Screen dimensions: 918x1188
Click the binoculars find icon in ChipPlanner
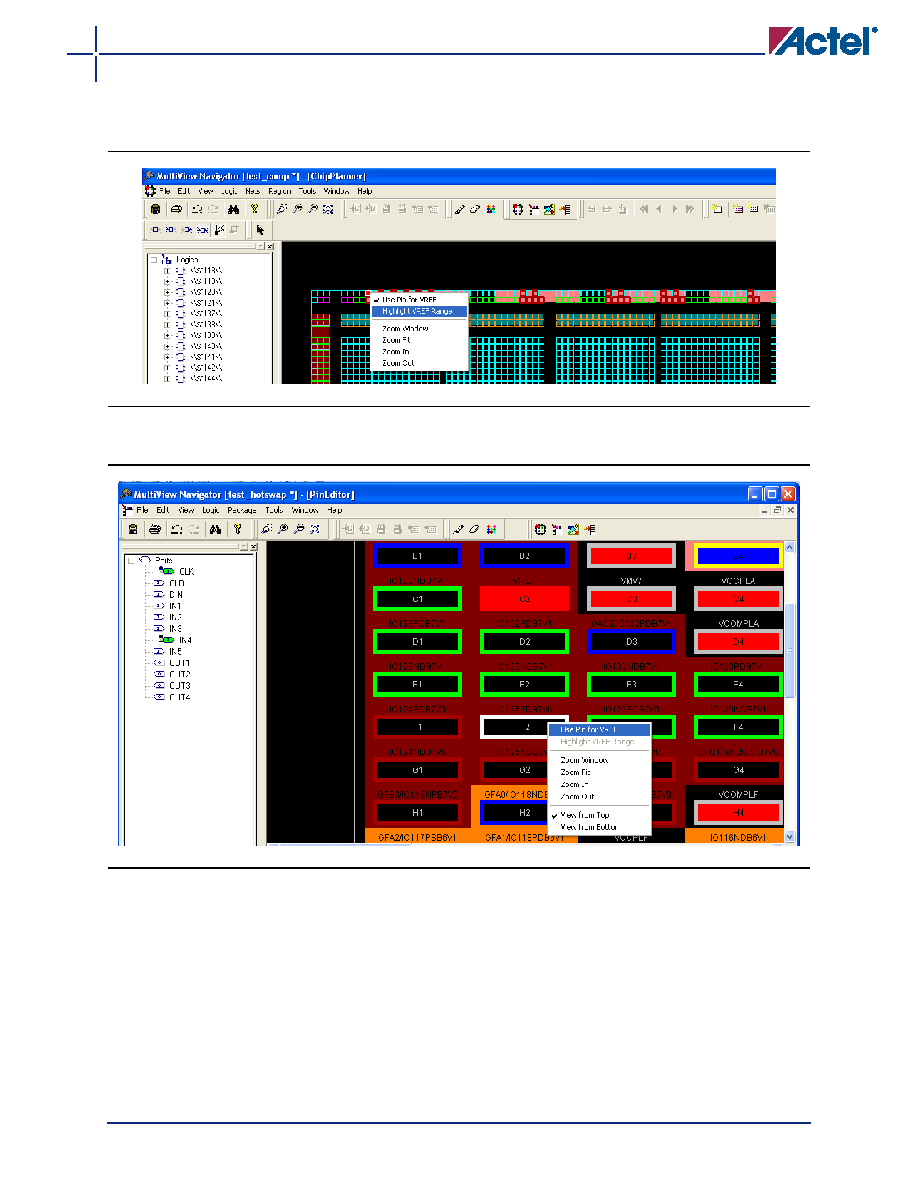point(233,209)
